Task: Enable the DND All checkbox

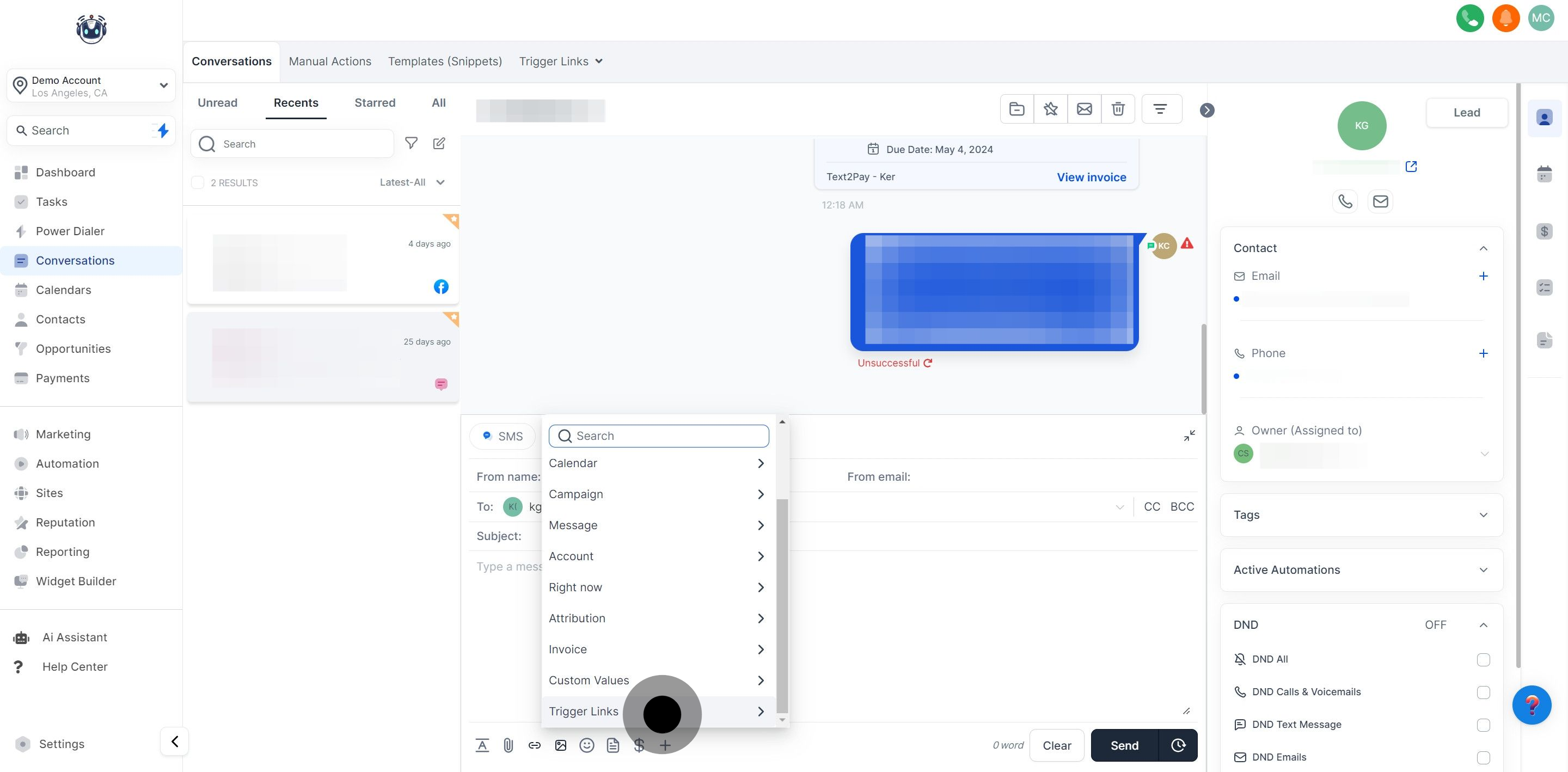Action: 1483,659
